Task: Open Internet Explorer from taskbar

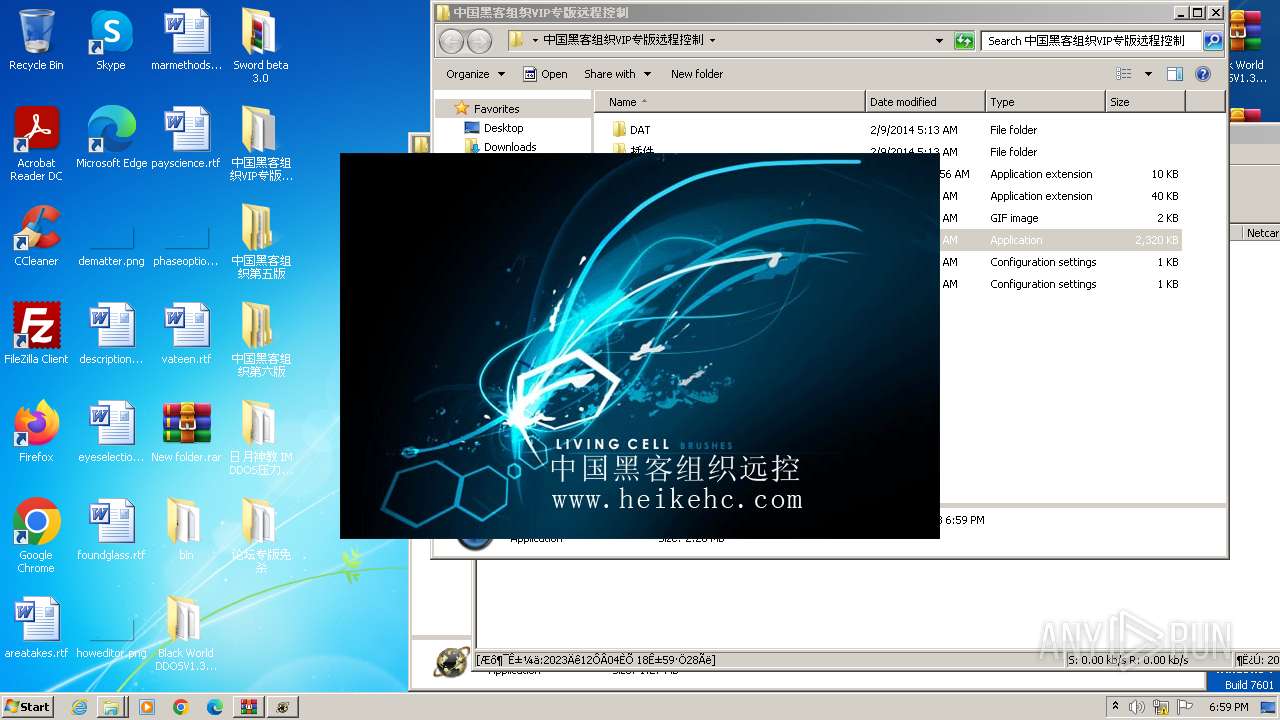Action: 79,707
